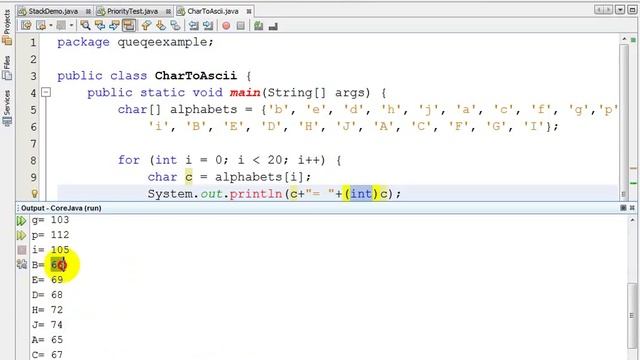Click output line 'g= 103'
The width and height of the screenshot is (640, 360).
point(51,220)
